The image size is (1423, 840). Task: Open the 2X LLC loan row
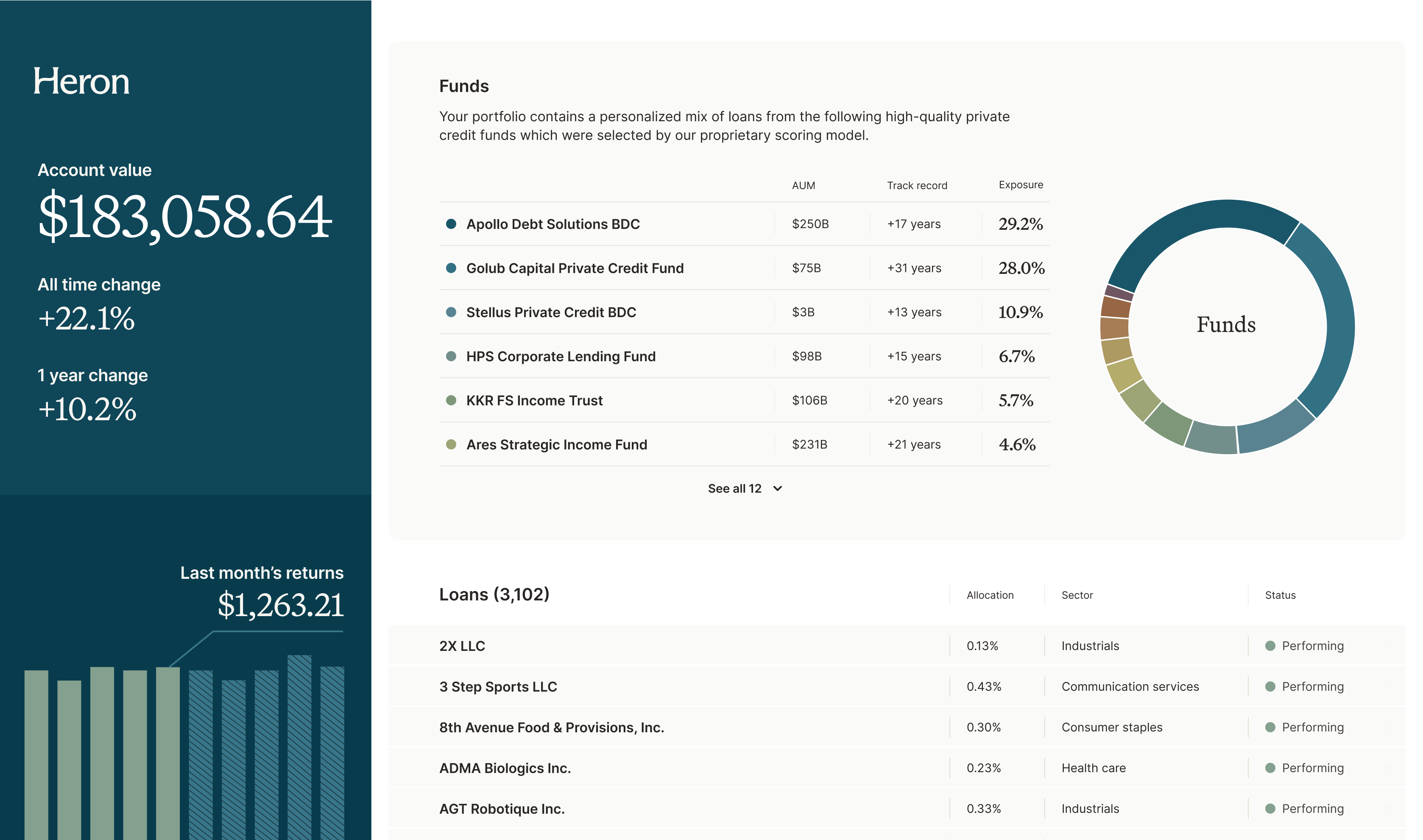pos(897,646)
